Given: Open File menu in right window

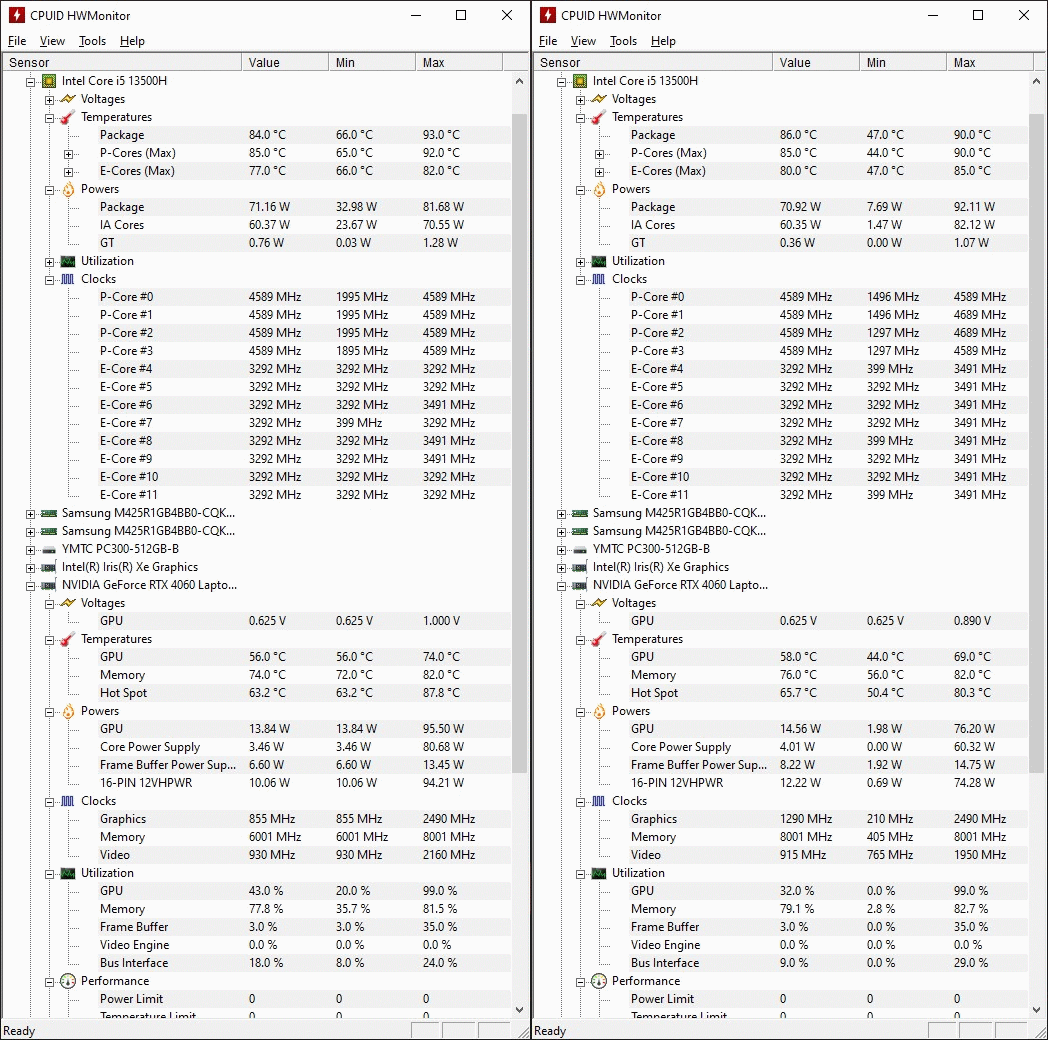Looking at the screenshot, I should click(x=548, y=41).
